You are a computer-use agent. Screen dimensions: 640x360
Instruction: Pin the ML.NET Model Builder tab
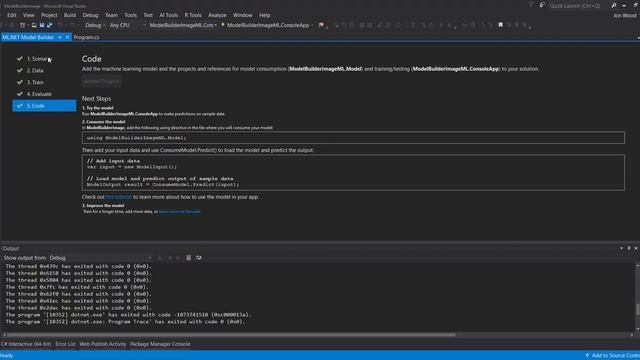pos(60,37)
